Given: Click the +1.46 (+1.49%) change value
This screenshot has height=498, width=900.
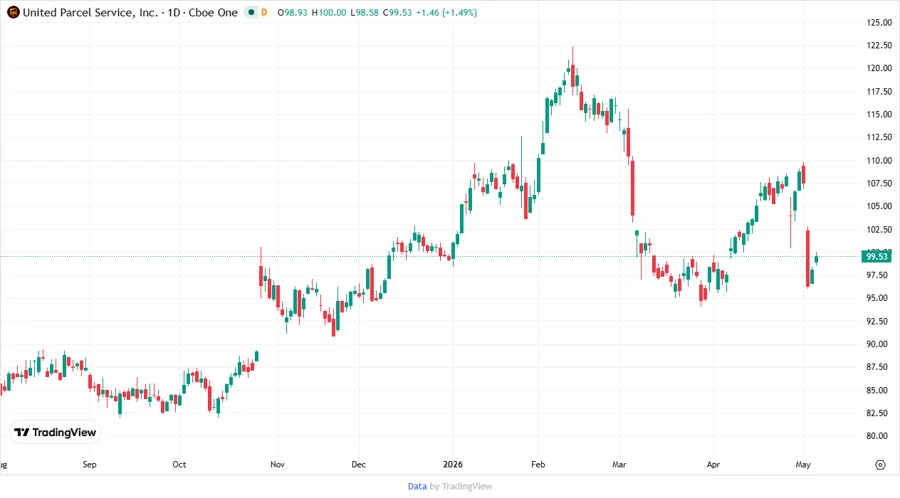Looking at the screenshot, I should pos(447,13).
